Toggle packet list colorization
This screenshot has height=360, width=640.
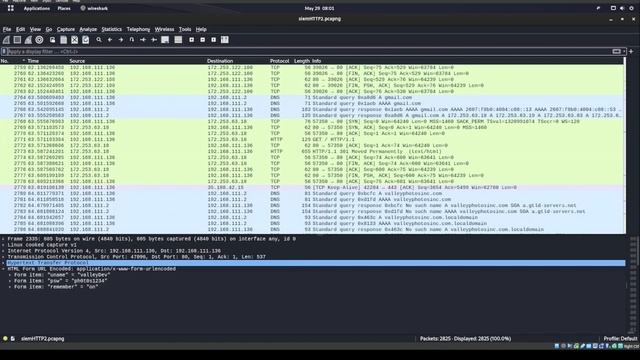178,40
